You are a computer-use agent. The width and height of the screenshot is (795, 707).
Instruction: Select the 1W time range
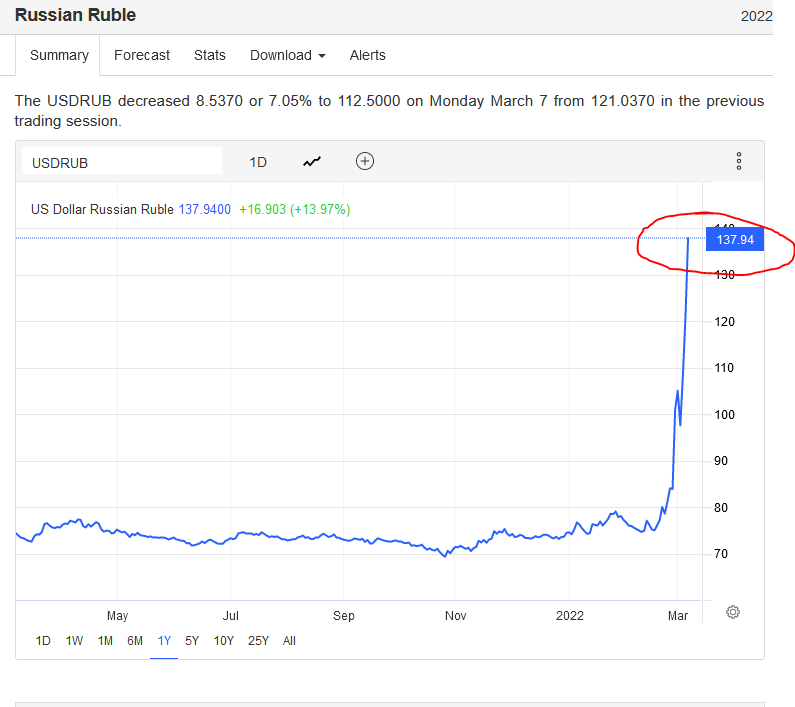click(74, 641)
